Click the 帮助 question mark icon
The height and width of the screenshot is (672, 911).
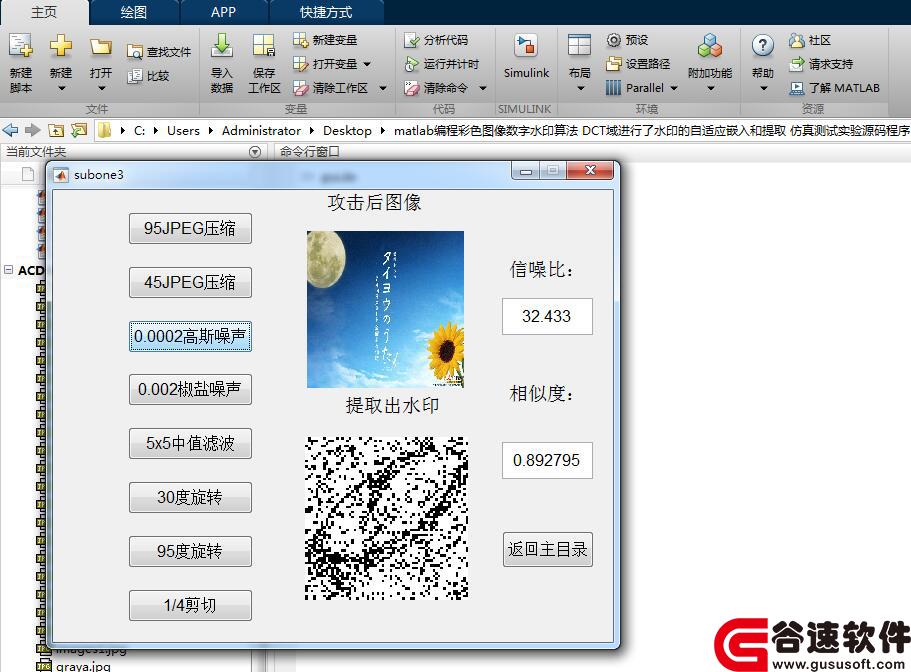762,45
